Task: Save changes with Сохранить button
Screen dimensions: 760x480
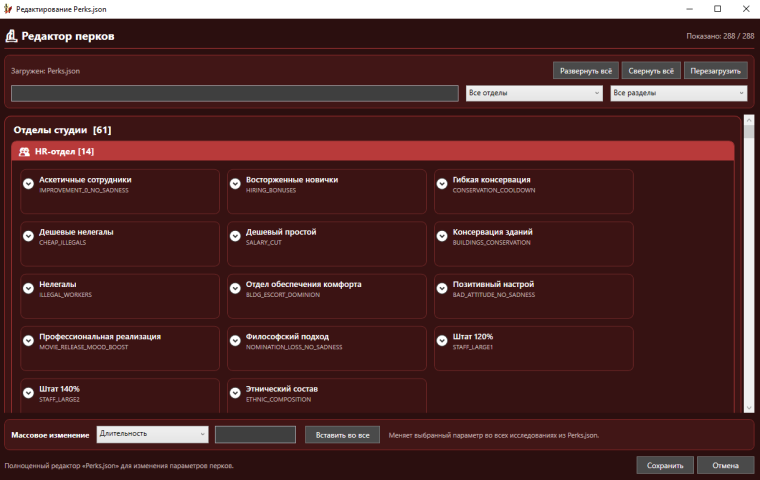Action: (665, 465)
